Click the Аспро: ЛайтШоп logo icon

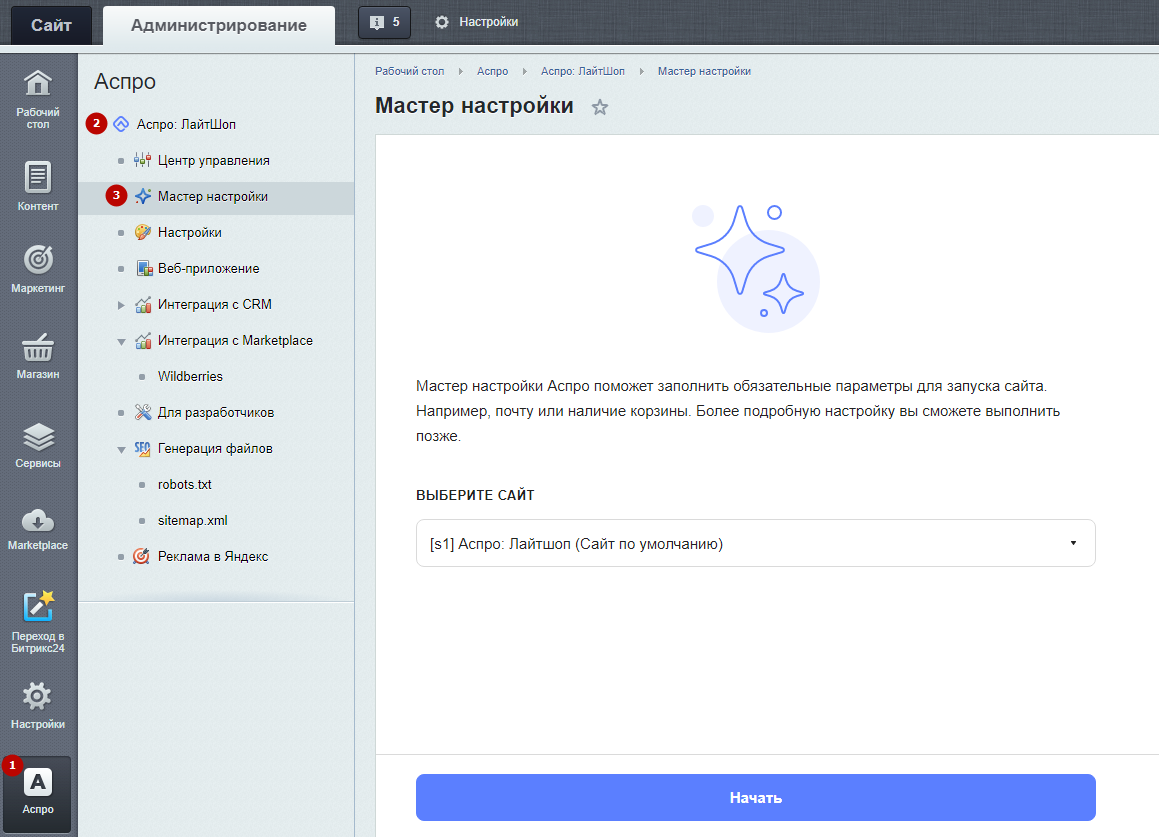tap(121, 124)
